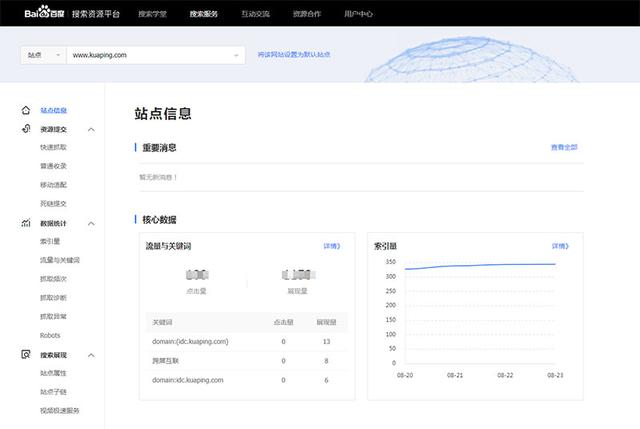Open 用户中心 in the top navigation
Screen dimensions: 640x429
pyautogui.click(x=358, y=14)
